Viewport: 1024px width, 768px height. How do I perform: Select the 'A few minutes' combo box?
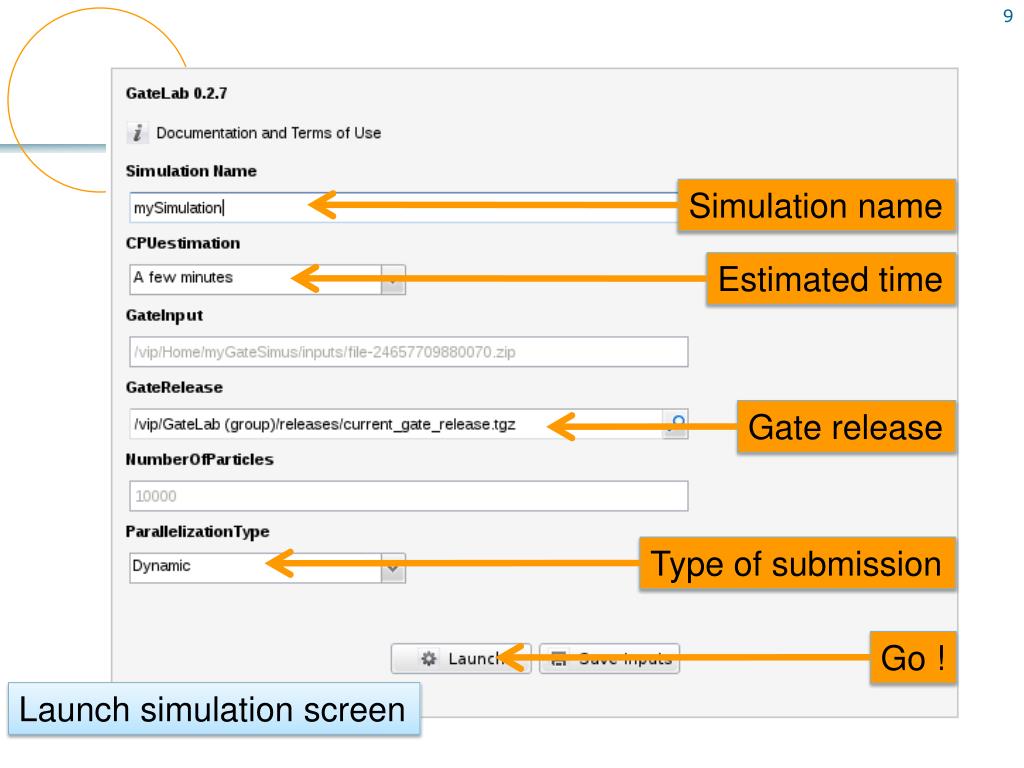(x=254, y=279)
